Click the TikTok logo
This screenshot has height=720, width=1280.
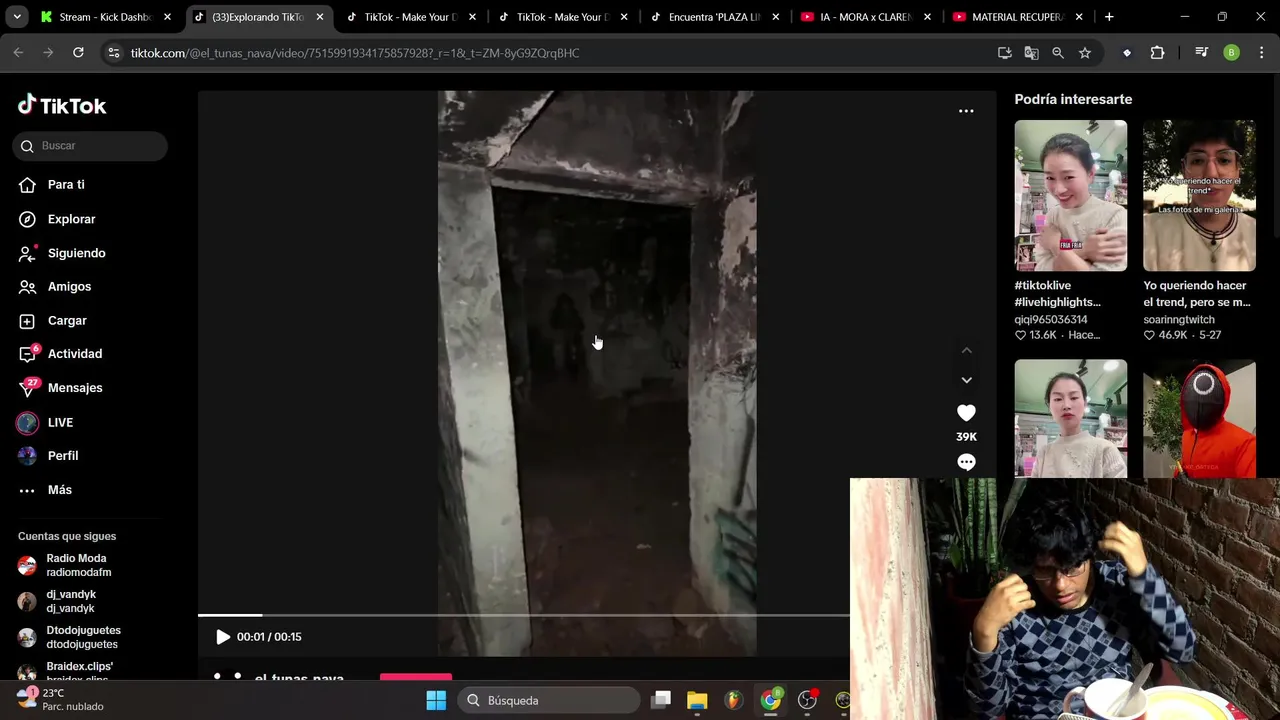point(62,105)
